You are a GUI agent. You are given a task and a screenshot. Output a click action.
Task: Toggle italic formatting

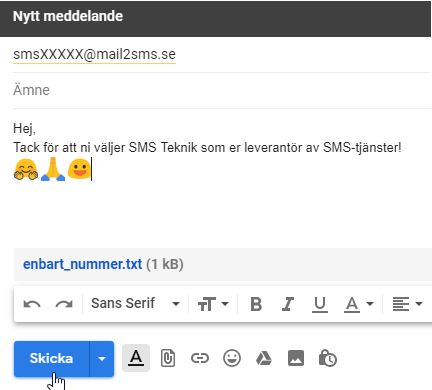tap(288, 304)
